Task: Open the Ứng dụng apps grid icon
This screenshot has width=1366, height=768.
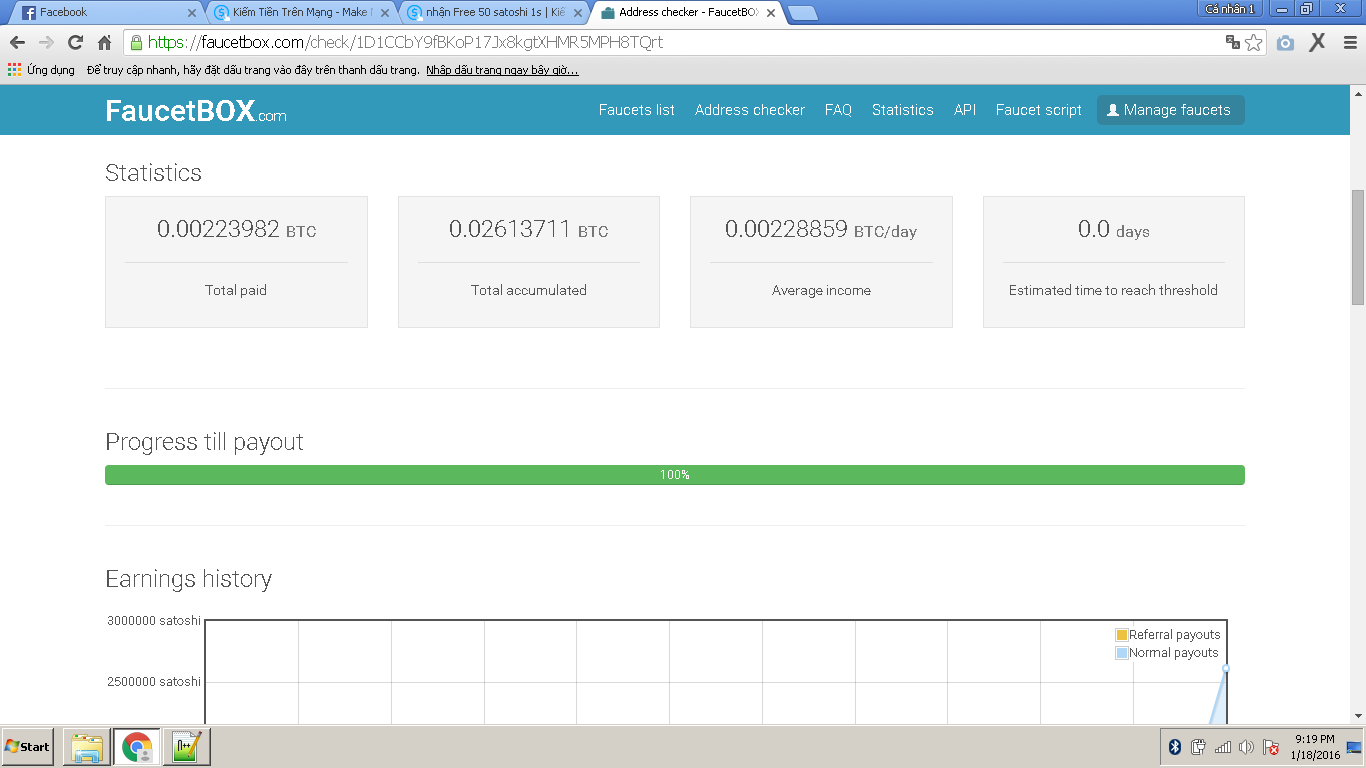Action: point(14,70)
